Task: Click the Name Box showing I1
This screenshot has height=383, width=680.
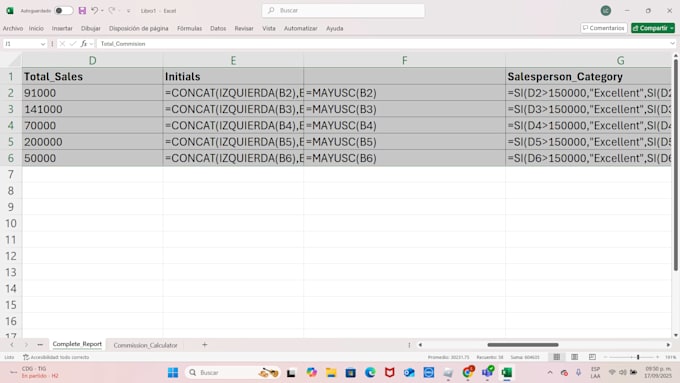Action: tap(21, 44)
